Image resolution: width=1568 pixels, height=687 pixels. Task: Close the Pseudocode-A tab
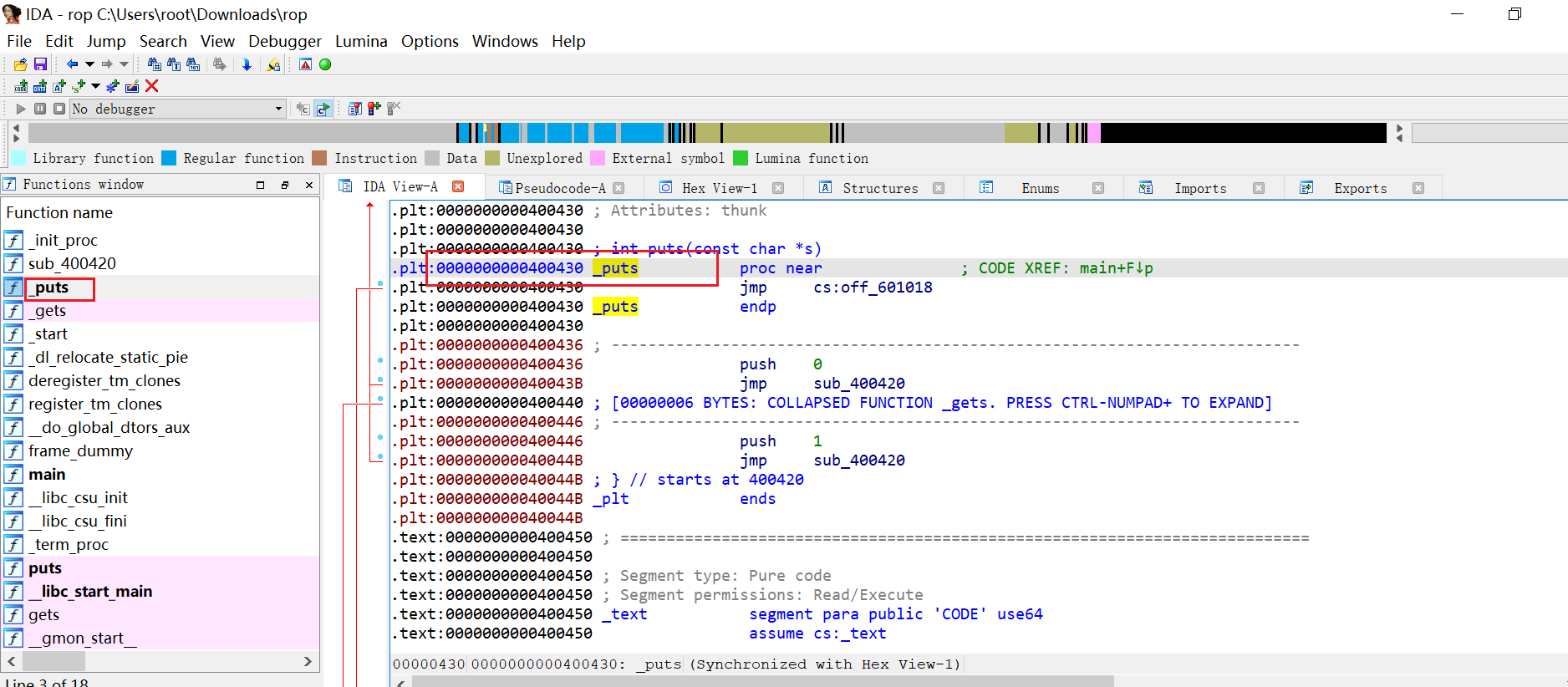pyautogui.click(x=619, y=188)
